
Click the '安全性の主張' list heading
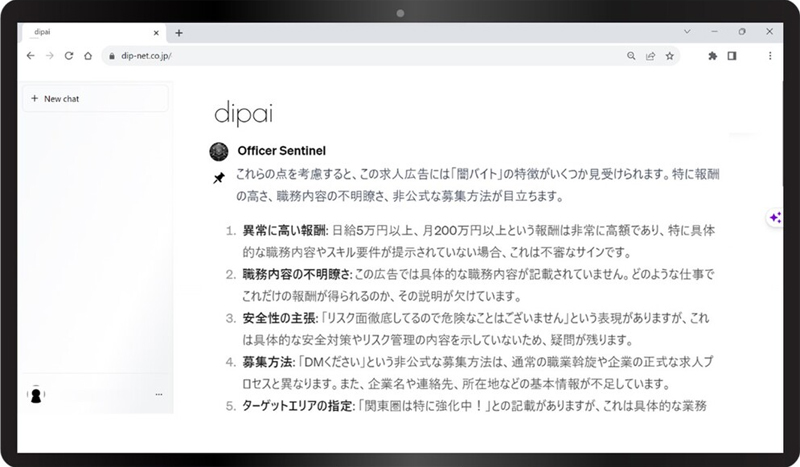pyautogui.click(x=279, y=318)
